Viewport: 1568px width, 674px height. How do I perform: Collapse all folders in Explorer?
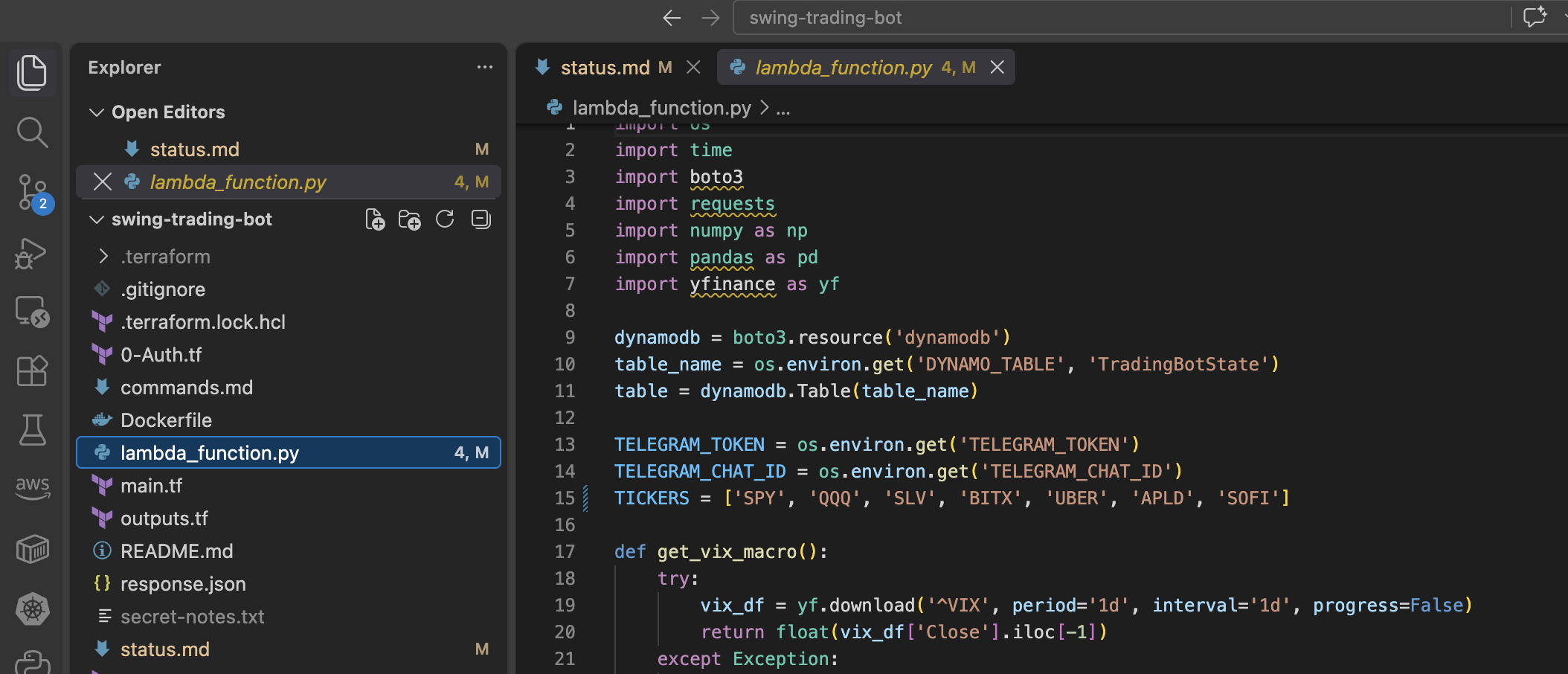(481, 219)
